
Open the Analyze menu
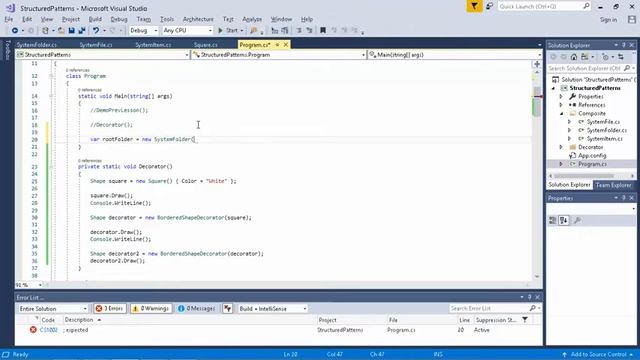click(252, 19)
